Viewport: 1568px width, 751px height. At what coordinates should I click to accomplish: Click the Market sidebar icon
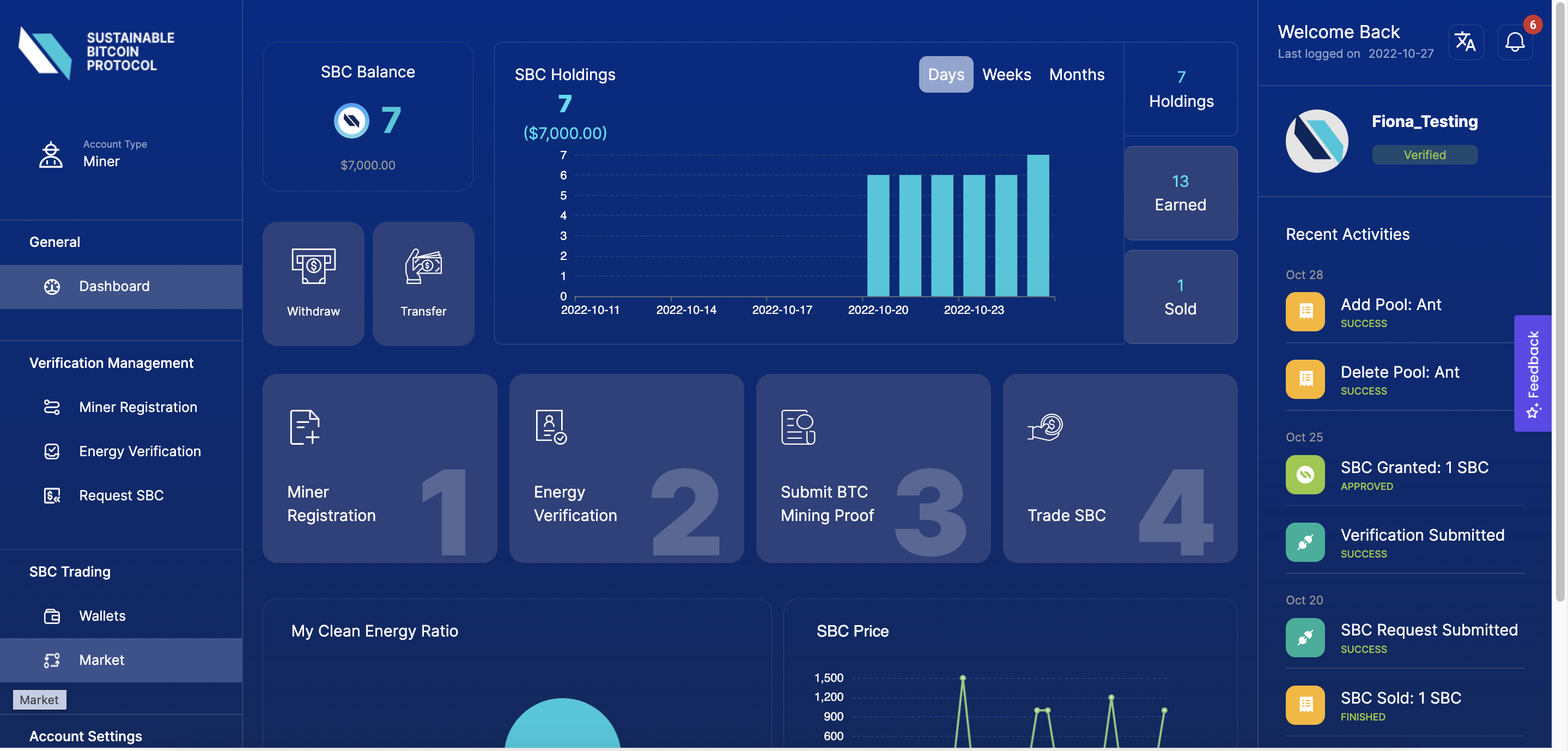coord(52,660)
